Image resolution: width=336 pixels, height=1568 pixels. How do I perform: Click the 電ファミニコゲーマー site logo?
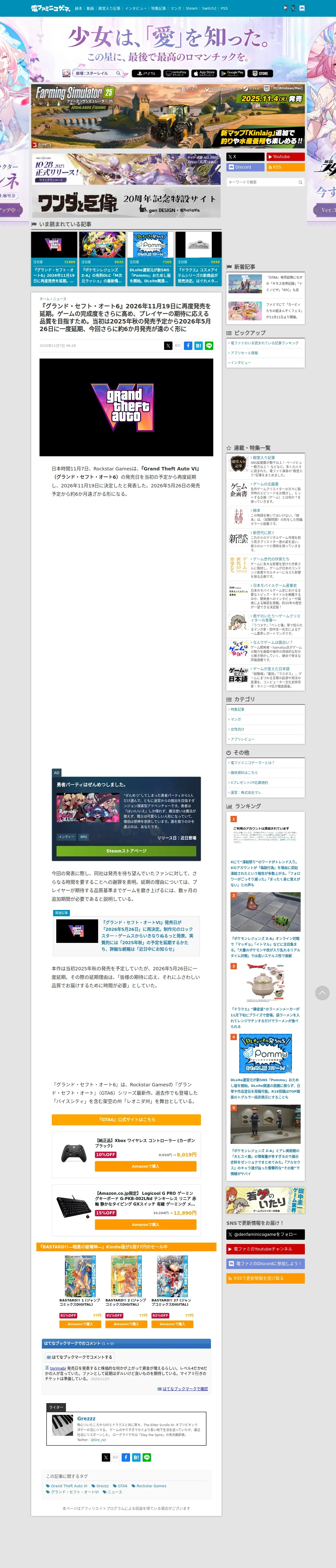click(x=51, y=9)
